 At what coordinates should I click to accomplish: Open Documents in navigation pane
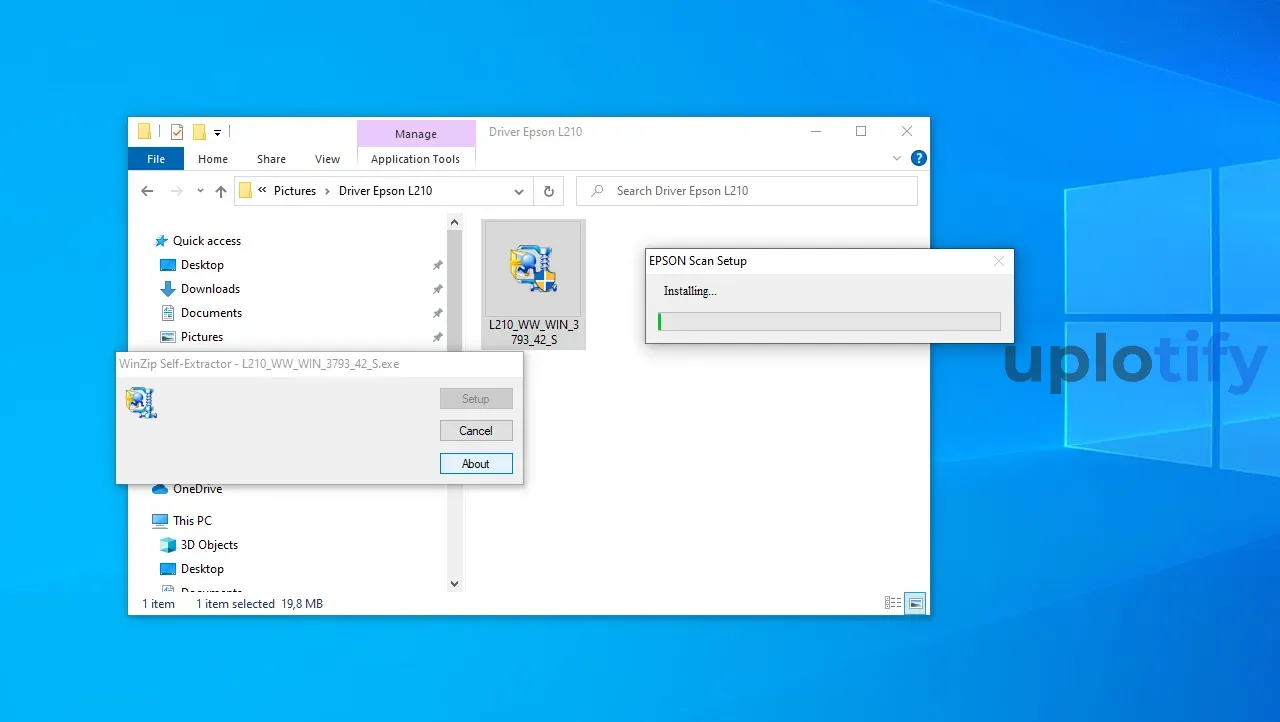click(211, 313)
